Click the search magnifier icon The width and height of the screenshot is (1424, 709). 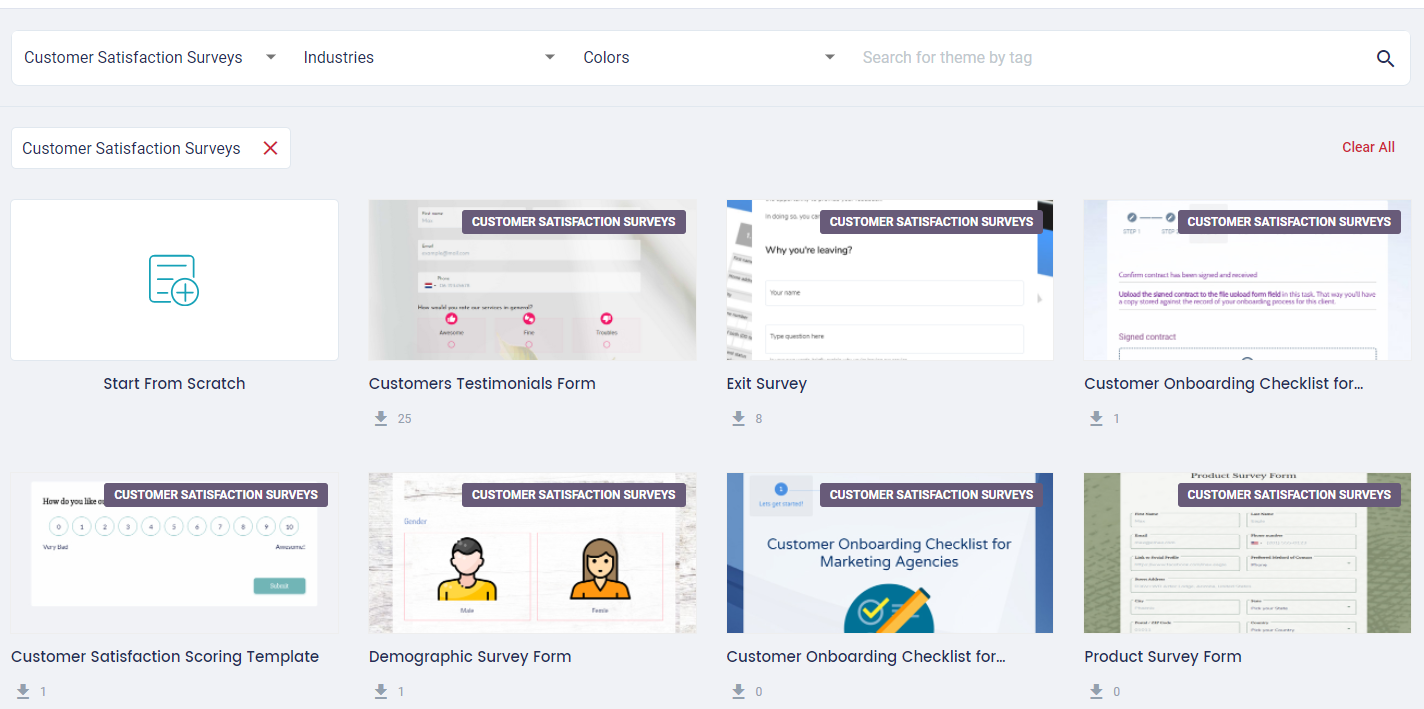click(x=1385, y=58)
